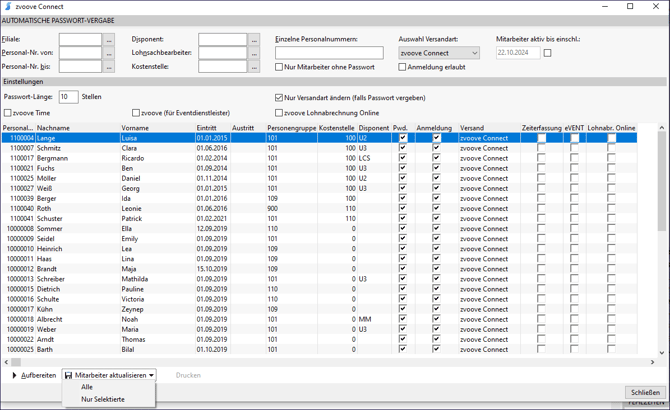Image resolution: width=670 pixels, height=410 pixels.
Task: Enable 'zvoove Lohnabrechnung Online' checkbox
Action: (279, 113)
